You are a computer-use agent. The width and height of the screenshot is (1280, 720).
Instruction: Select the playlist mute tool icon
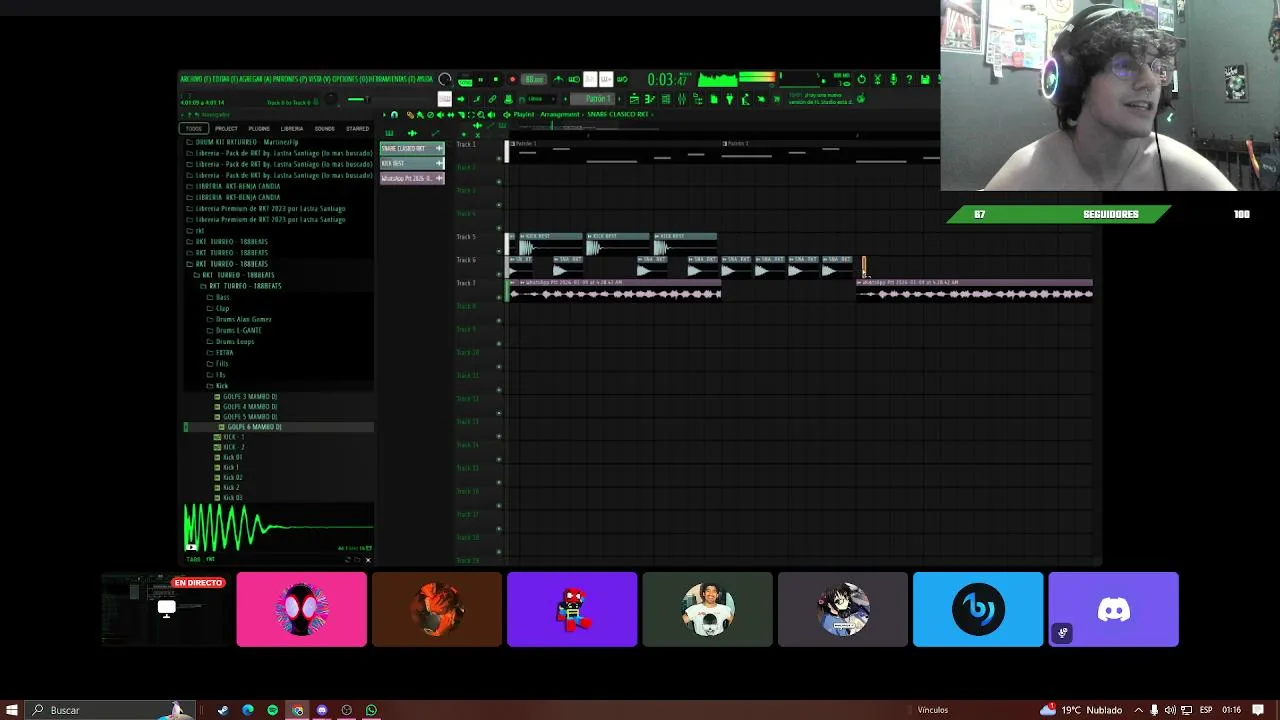440,115
